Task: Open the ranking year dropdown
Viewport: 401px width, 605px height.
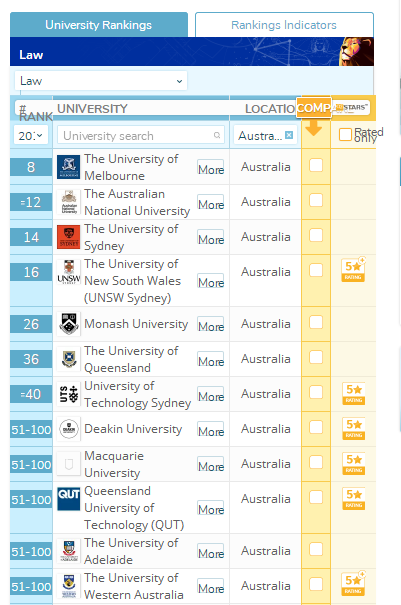Action: click(x=31, y=135)
